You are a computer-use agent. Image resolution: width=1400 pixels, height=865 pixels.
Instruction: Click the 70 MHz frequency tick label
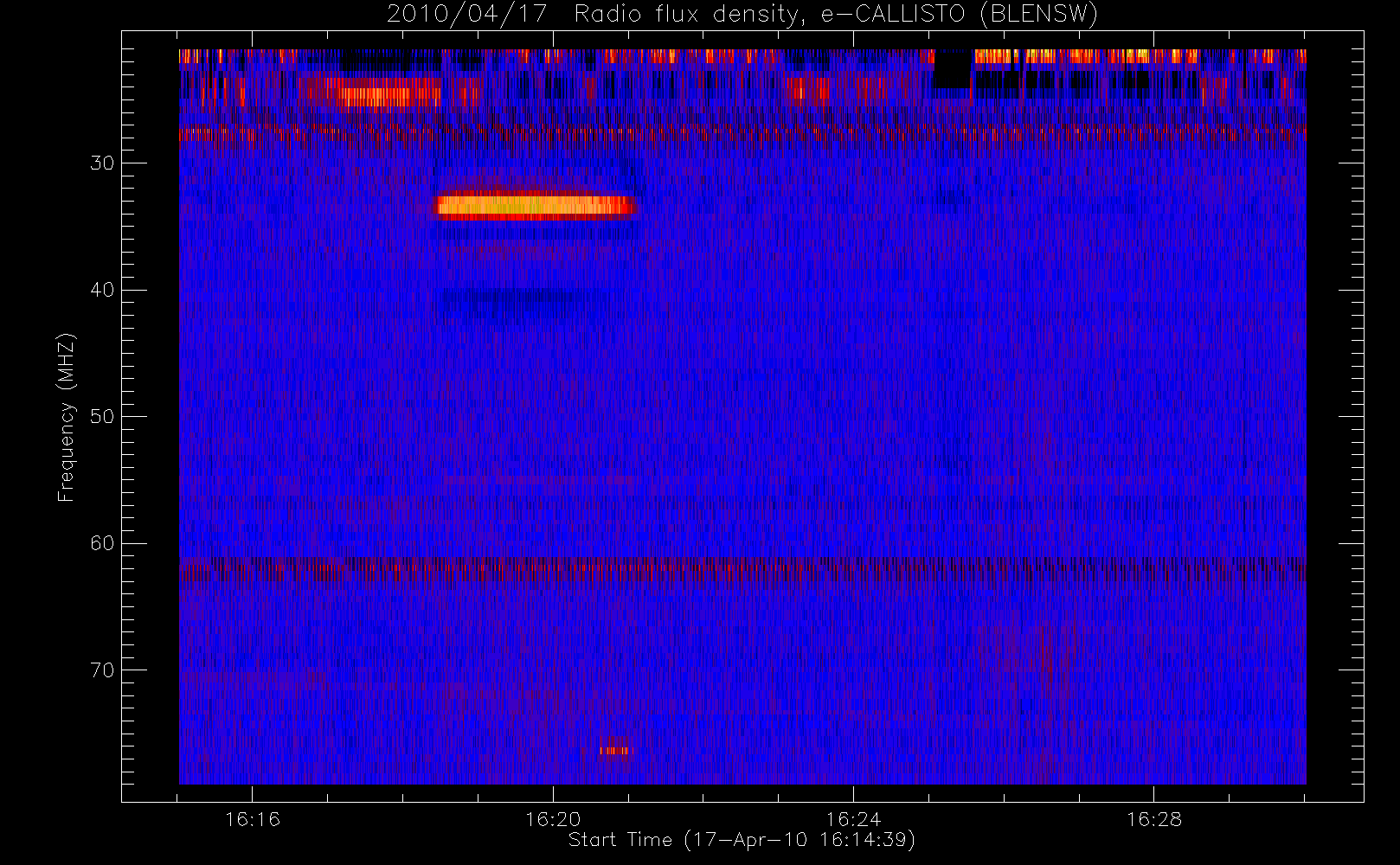tap(102, 670)
